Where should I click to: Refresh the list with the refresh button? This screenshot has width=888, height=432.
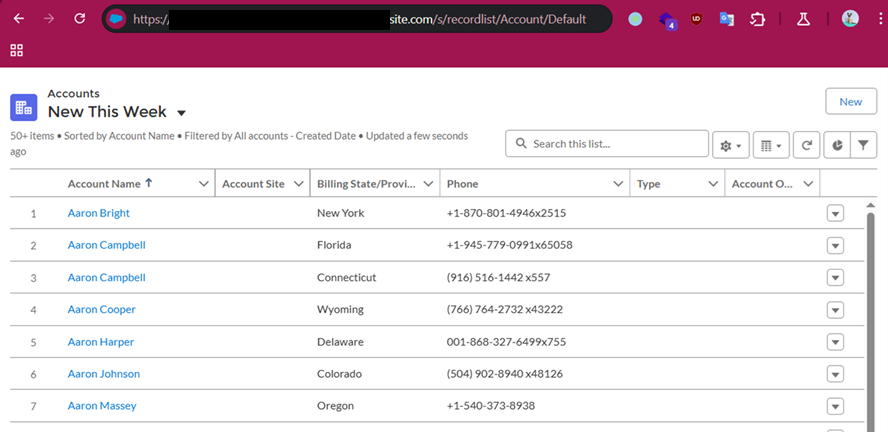click(806, 146)
